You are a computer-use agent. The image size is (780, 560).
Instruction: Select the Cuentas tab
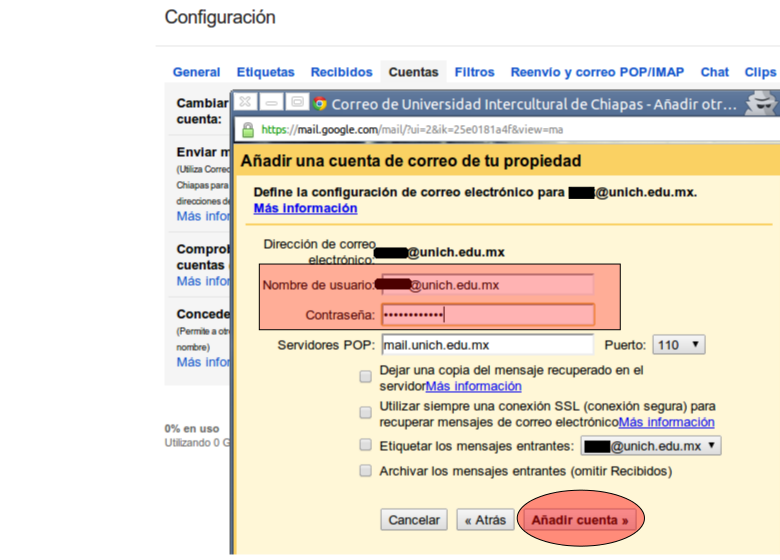[413, 72]
